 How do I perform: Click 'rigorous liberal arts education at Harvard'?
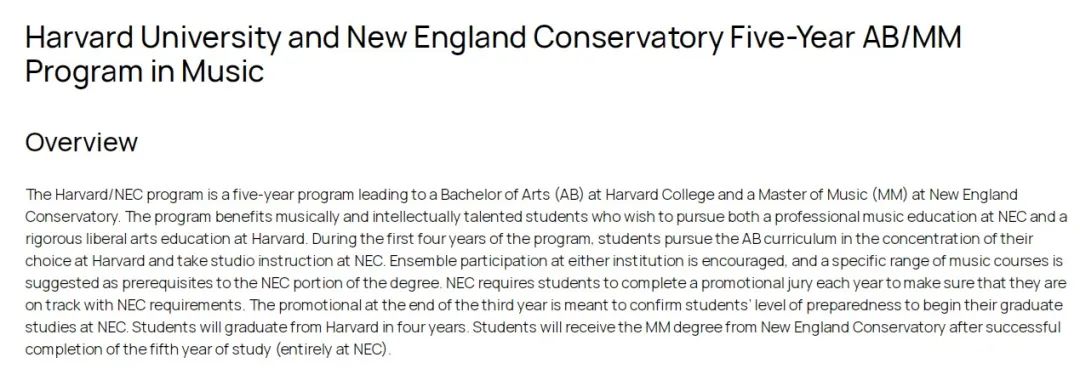pos(163,239)
